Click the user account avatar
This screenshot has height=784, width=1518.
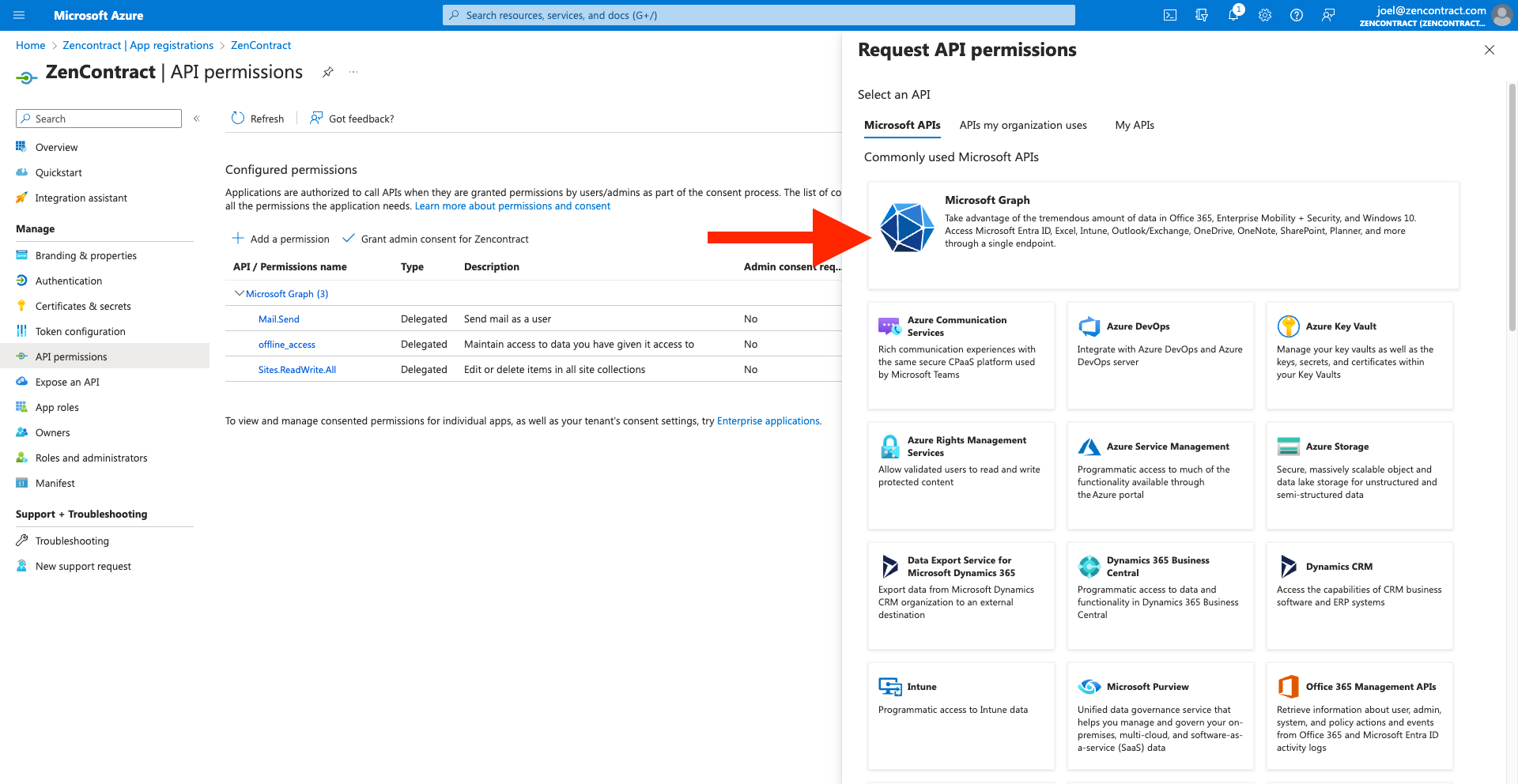tap(1501, 15)
